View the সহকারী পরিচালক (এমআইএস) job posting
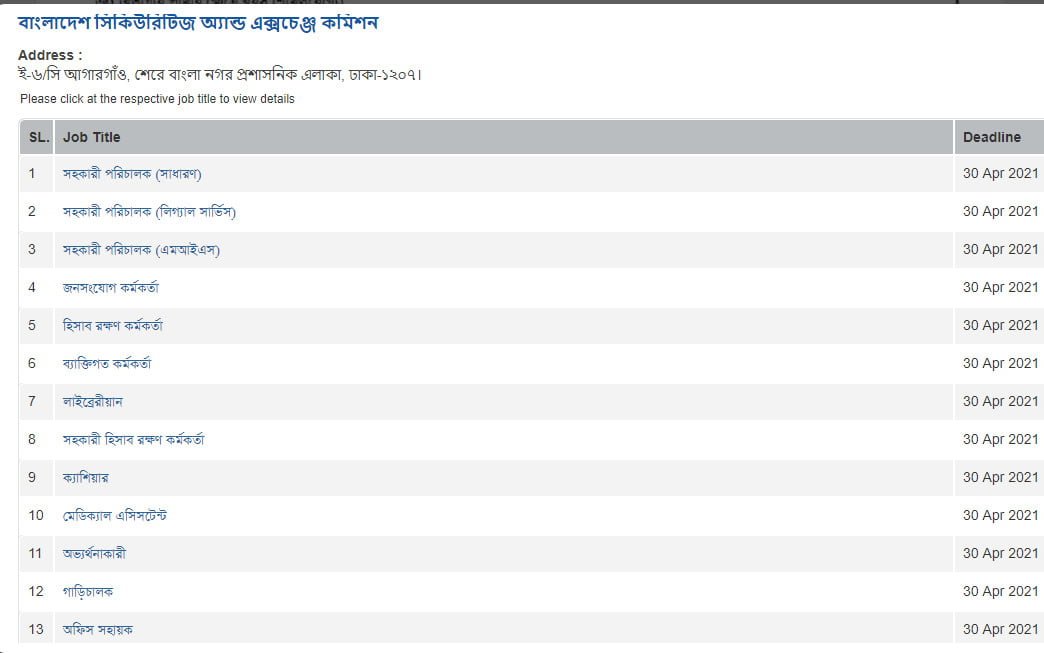Viewport: 1044px width, 653px height. tap(141, 250)
